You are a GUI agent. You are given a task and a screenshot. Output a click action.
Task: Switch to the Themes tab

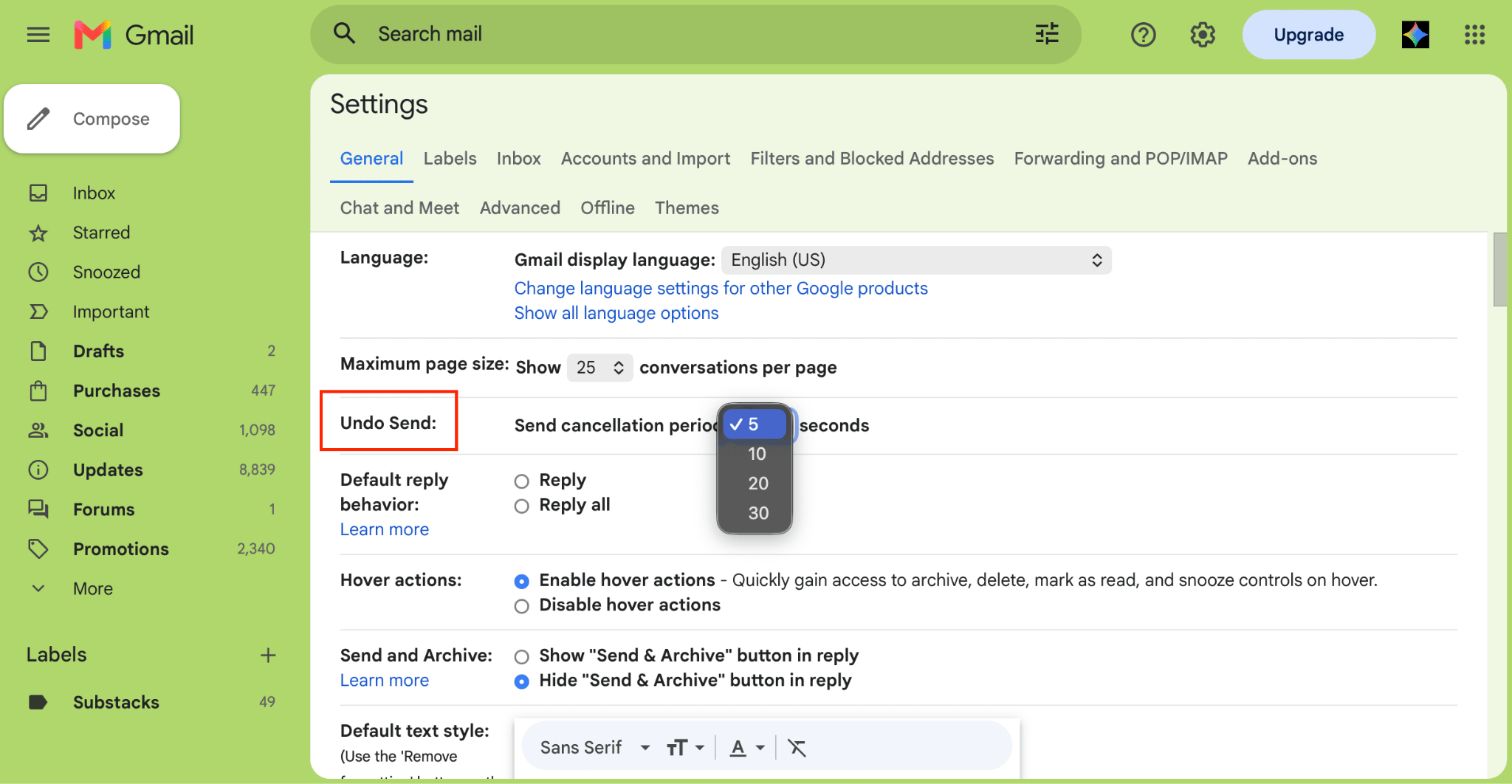[x=687, y=208]
